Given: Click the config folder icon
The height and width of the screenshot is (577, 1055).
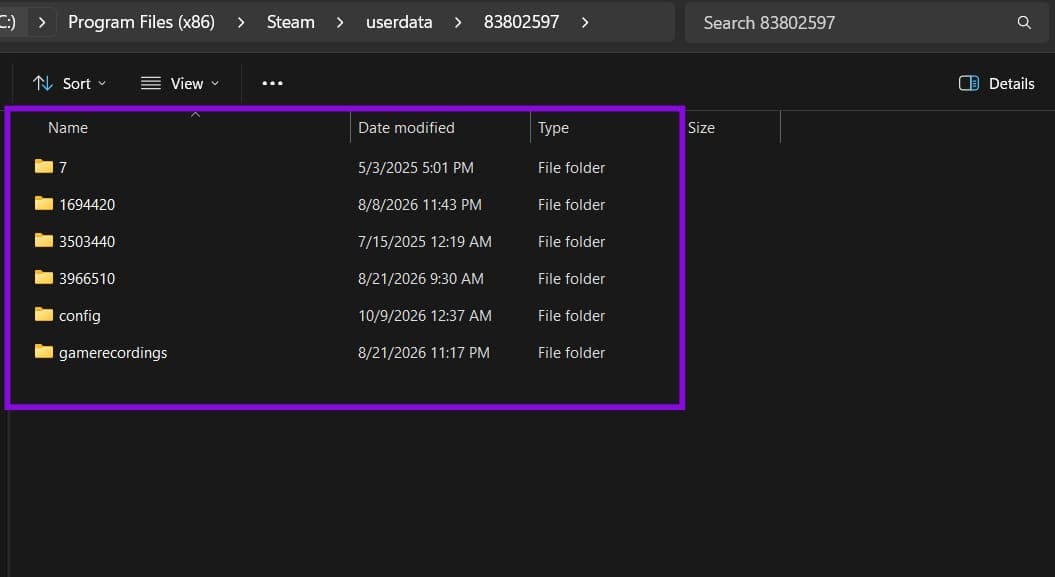Looking at the screenshot, I should 44,314.
